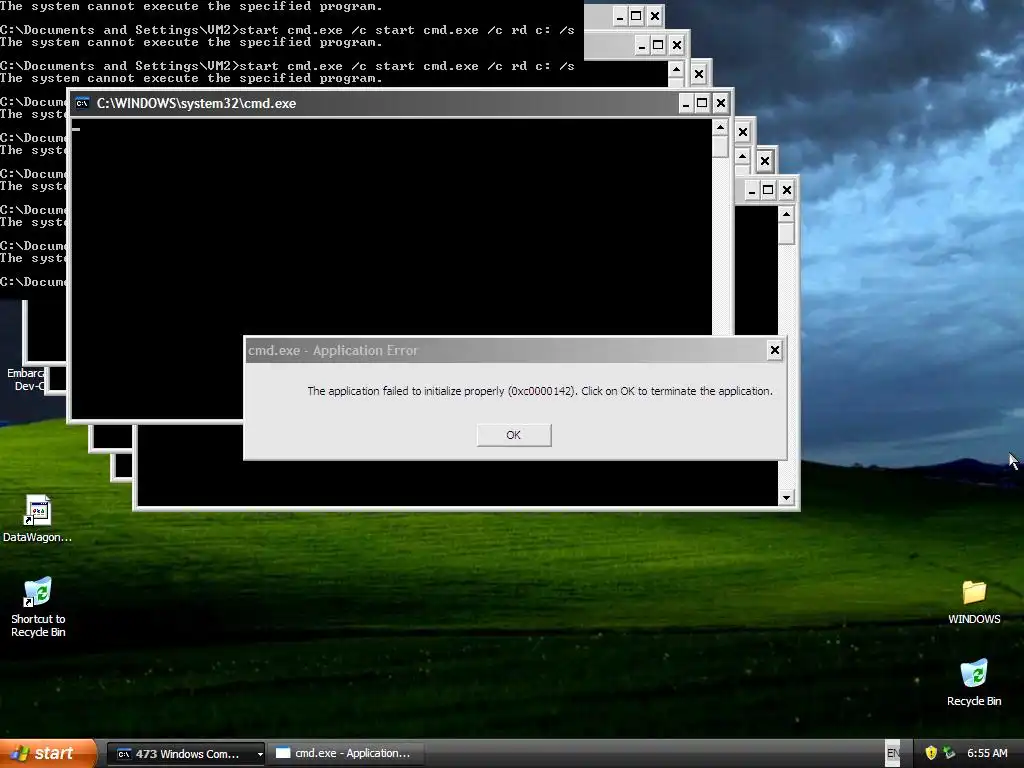The image size is (1024, 768).
Task: Open the cmd.exe window system menu icon
Action: click(82, 103)
